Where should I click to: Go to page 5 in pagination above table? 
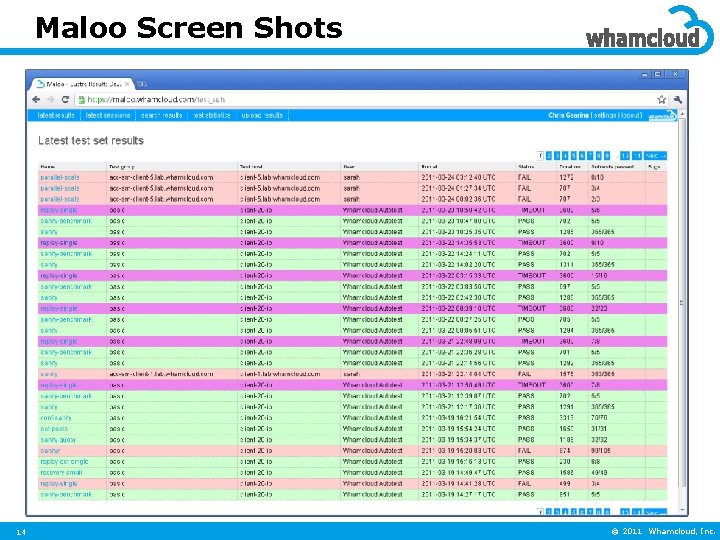point(574,156)
